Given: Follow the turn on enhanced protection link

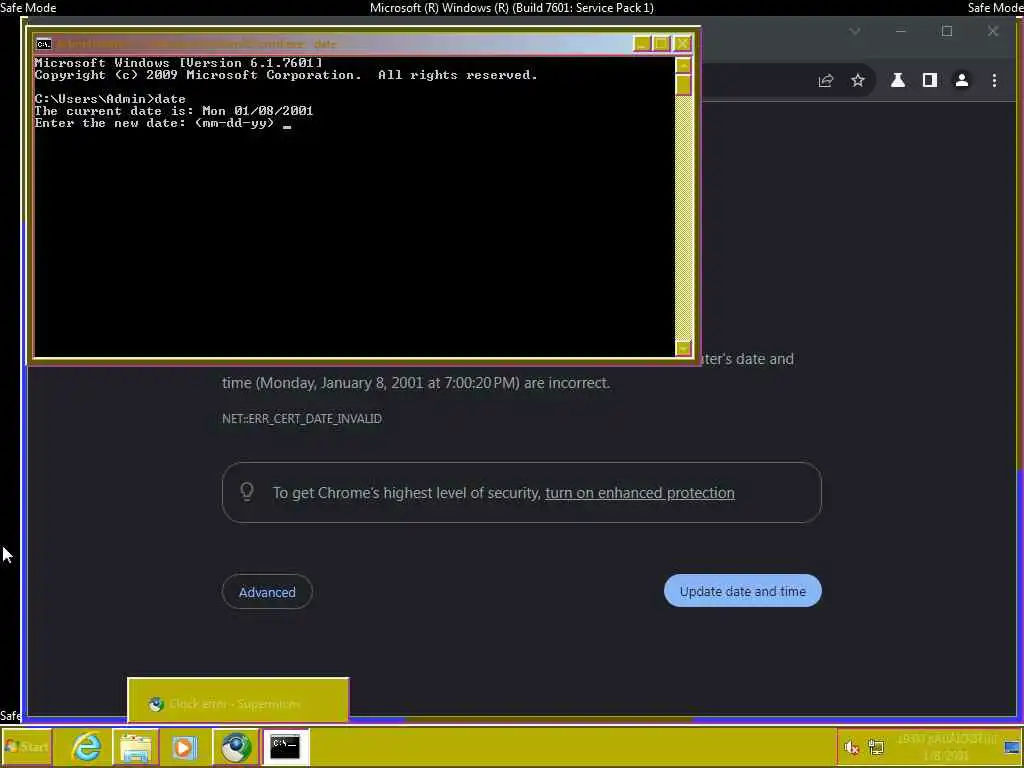Looking at the screenshot, I should (640, 493).
